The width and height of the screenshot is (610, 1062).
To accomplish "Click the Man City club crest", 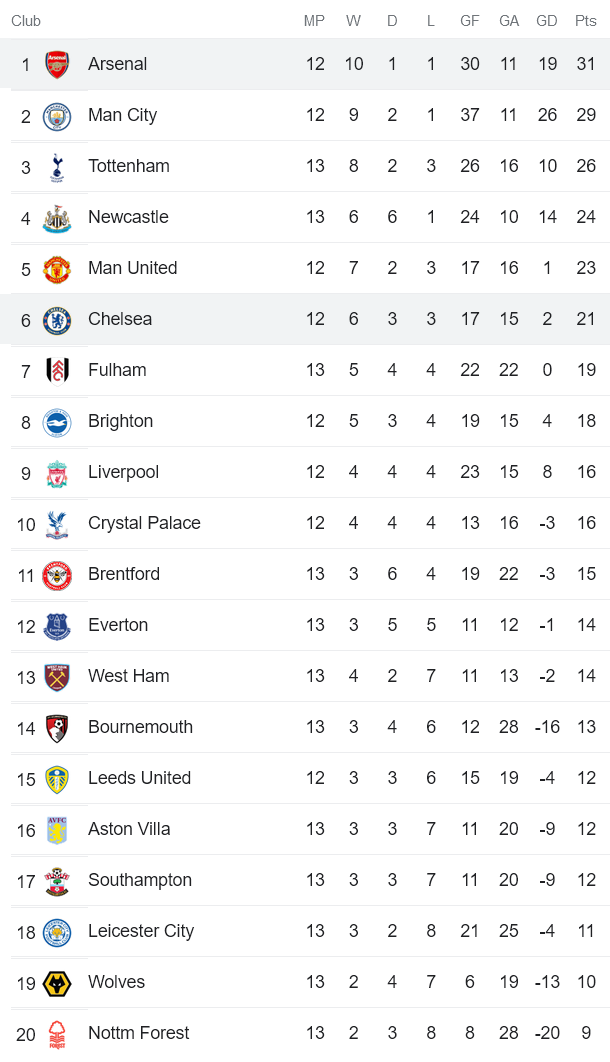I will pyautogui.click(x=57, y=116).
